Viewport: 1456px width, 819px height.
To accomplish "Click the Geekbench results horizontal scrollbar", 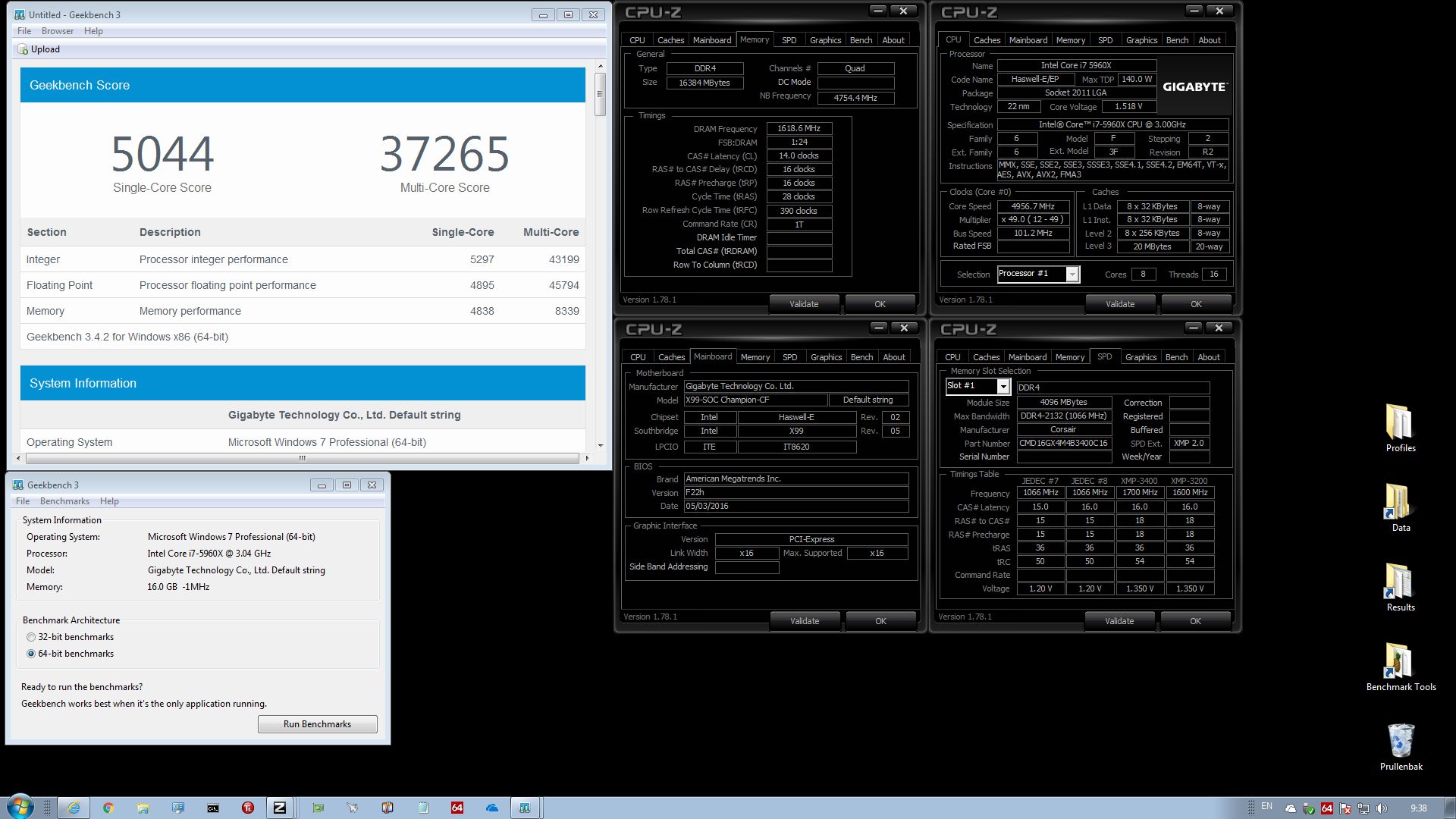I will click(x=303, y=458).
